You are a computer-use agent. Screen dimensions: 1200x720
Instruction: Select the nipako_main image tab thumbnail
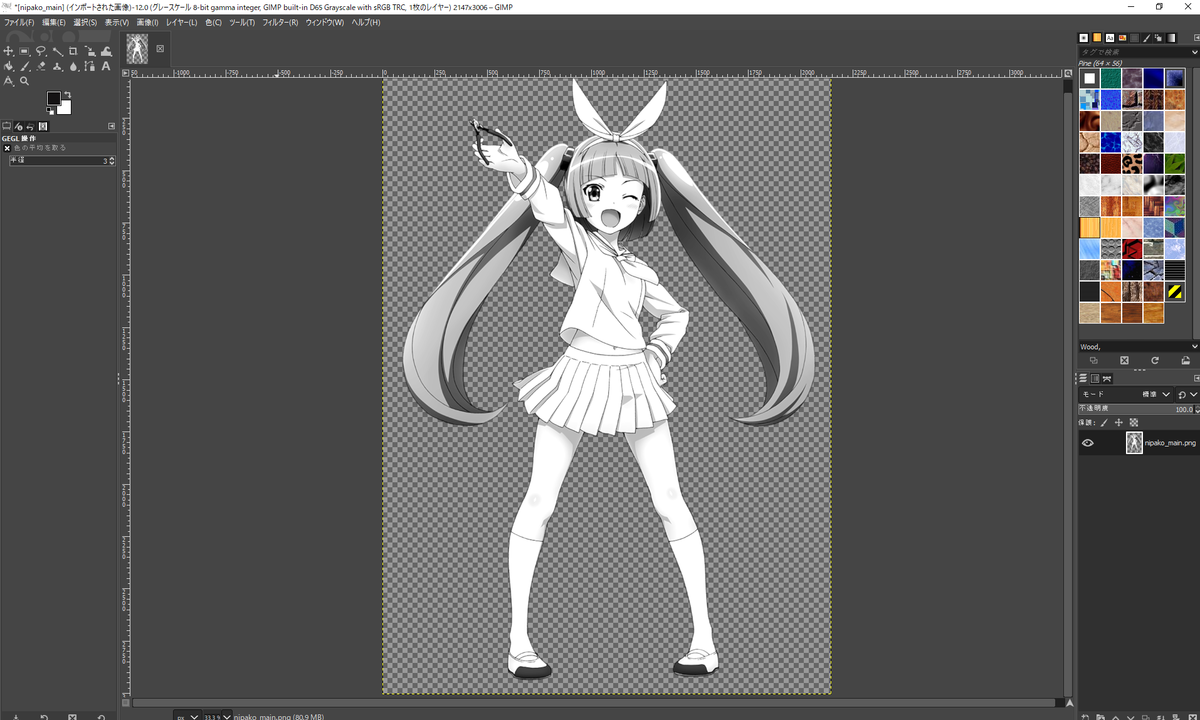pos(138,49)
